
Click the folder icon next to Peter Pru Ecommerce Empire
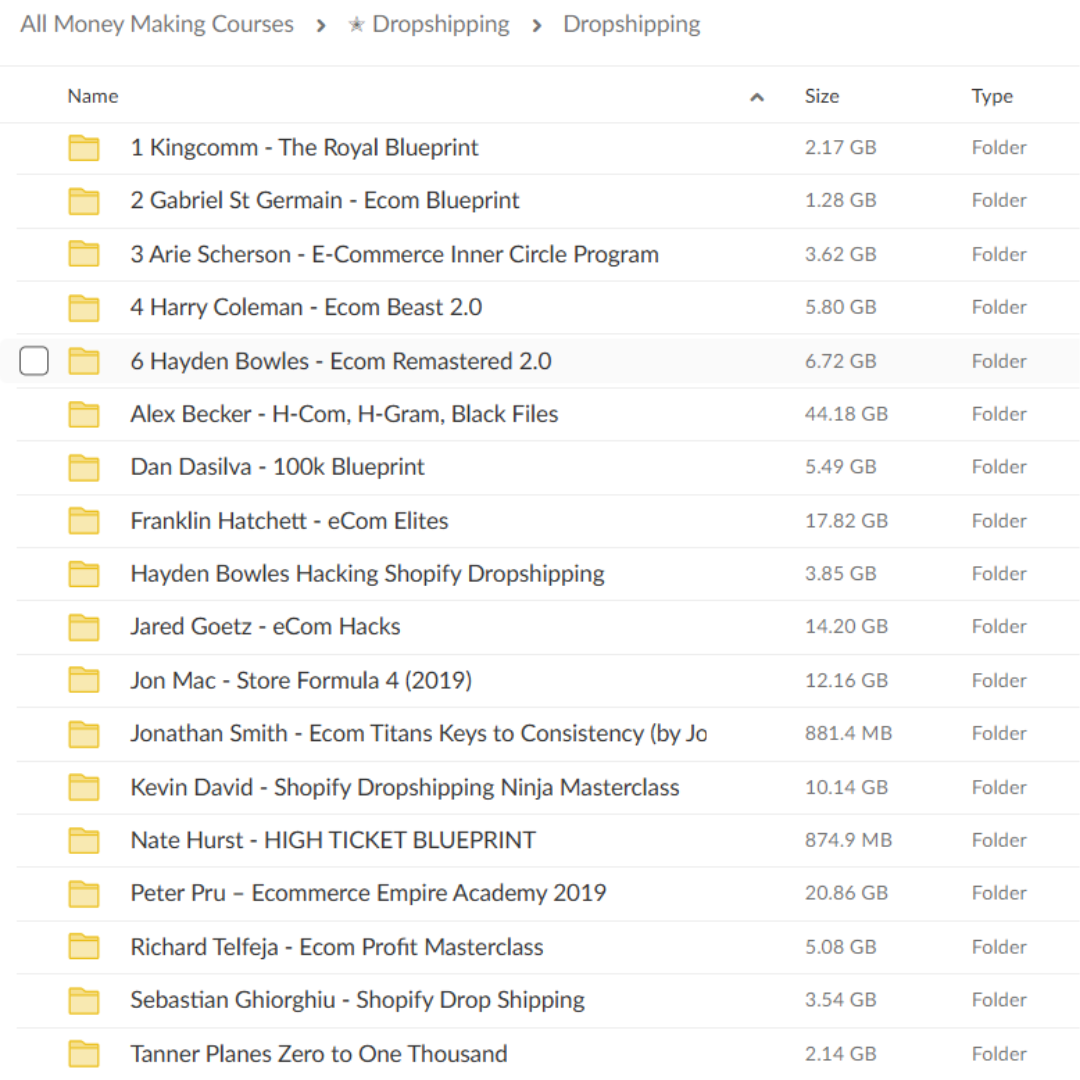tap(84, 893)
